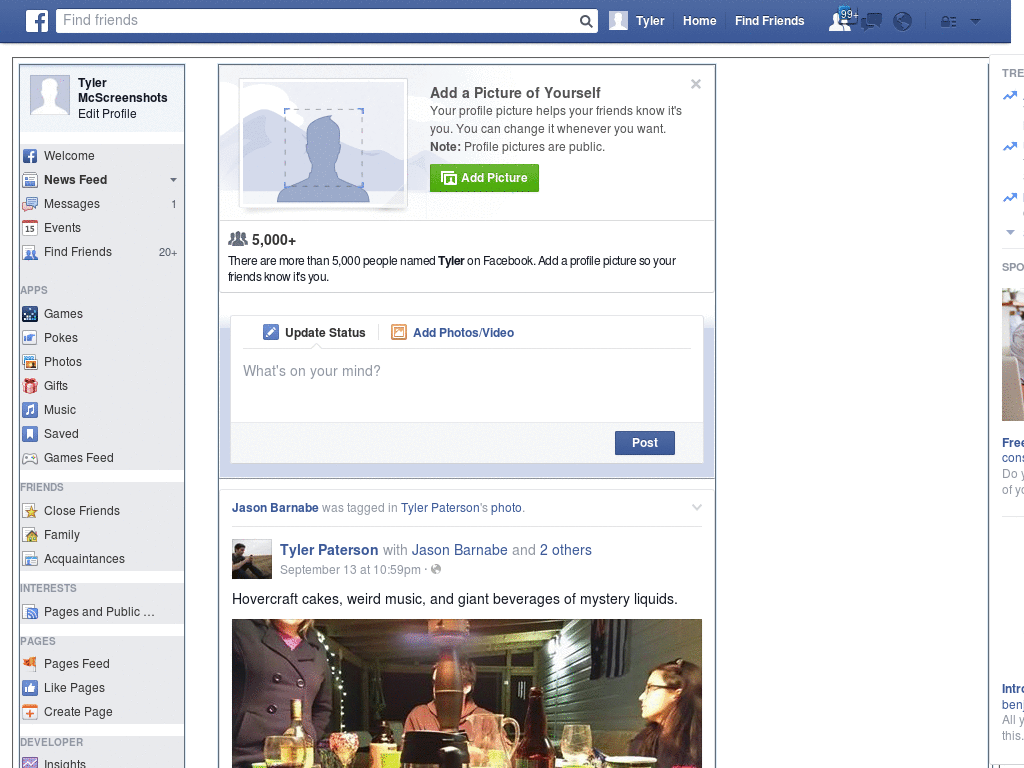The width and height of the screenshot is (1024, 768).
Task: Click the Games Feed controller icon
Action: click(x=30, y=458)
